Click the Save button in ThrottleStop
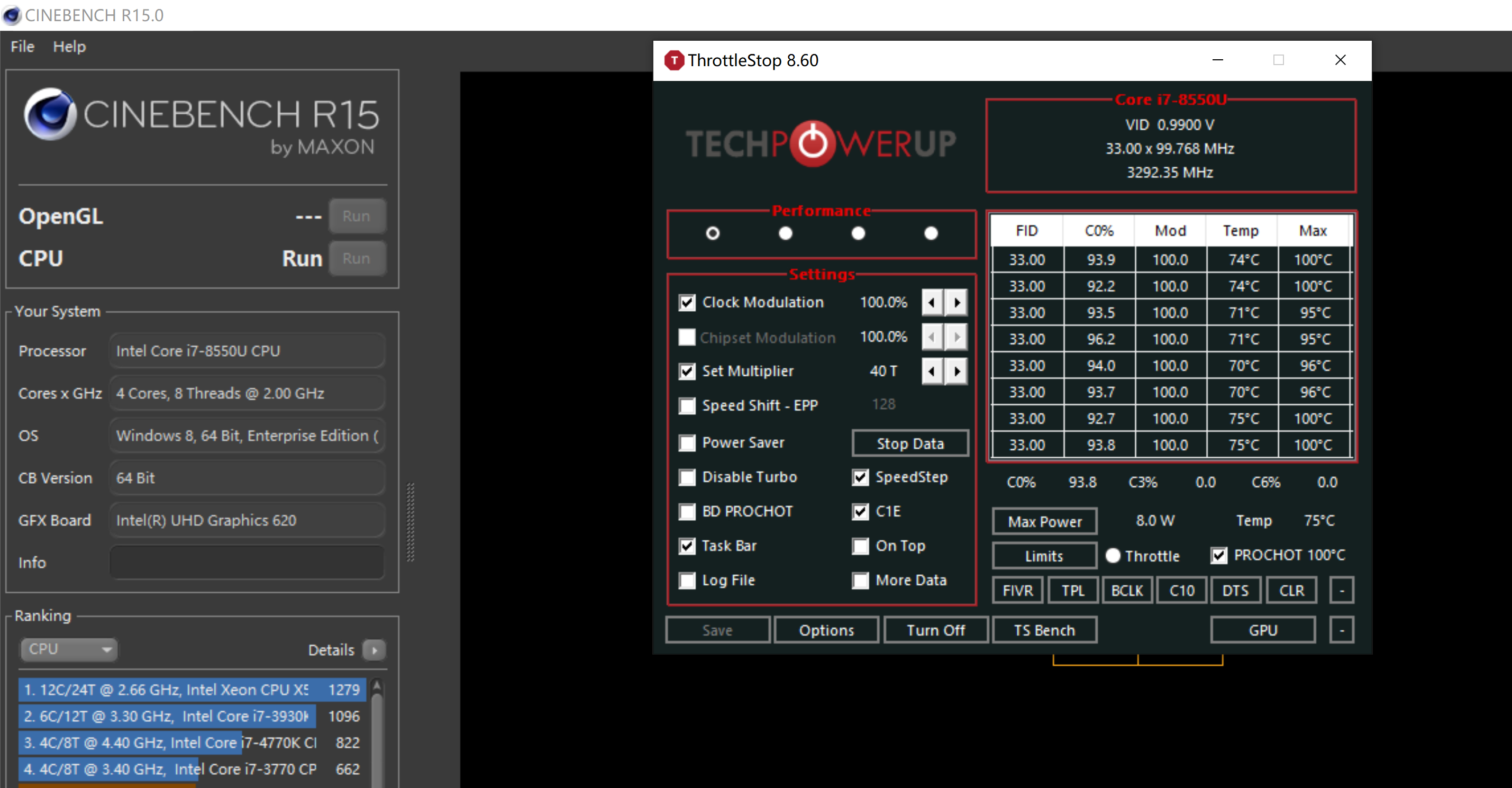Screen dimensions: 1512x788 [718, 630]
